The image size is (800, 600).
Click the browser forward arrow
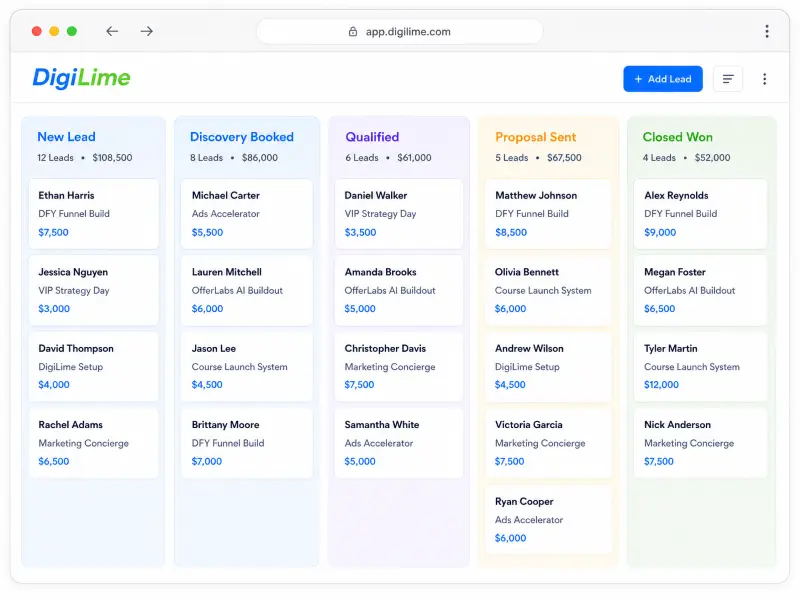147,31
